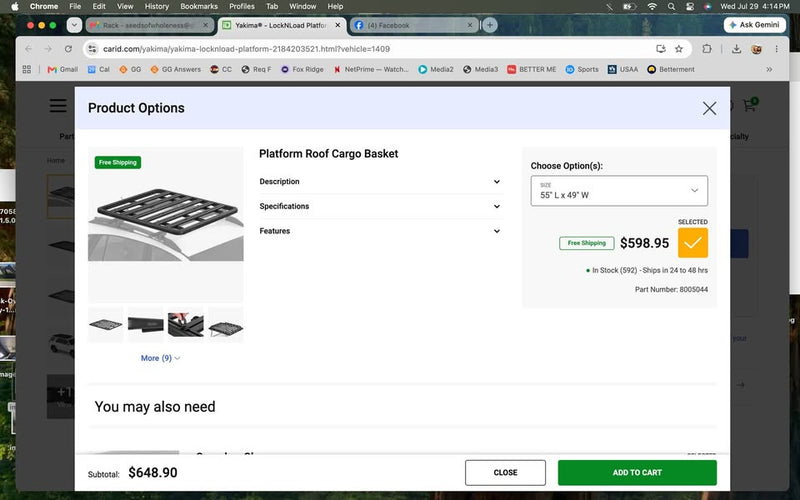800x500 pixels.
Task: Click the Media3 bookmark
Action: tap(480, 69)
